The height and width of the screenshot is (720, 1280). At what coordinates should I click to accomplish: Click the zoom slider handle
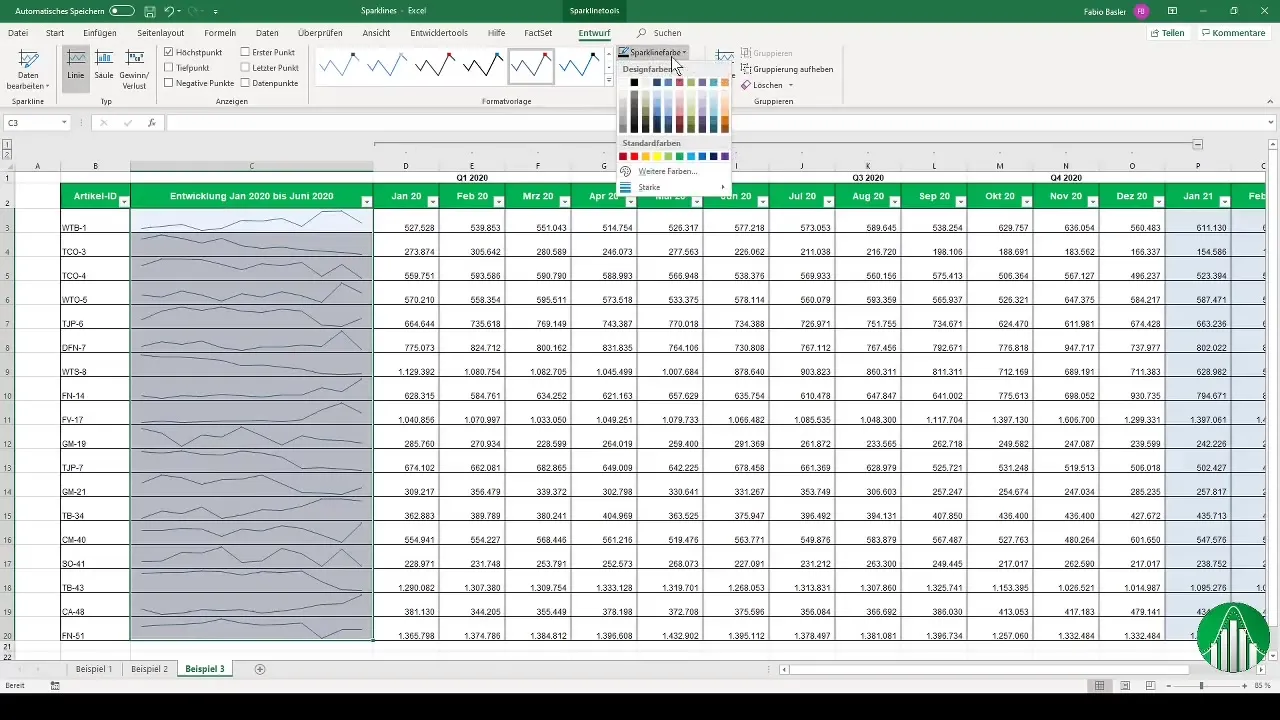(1201, 686)
